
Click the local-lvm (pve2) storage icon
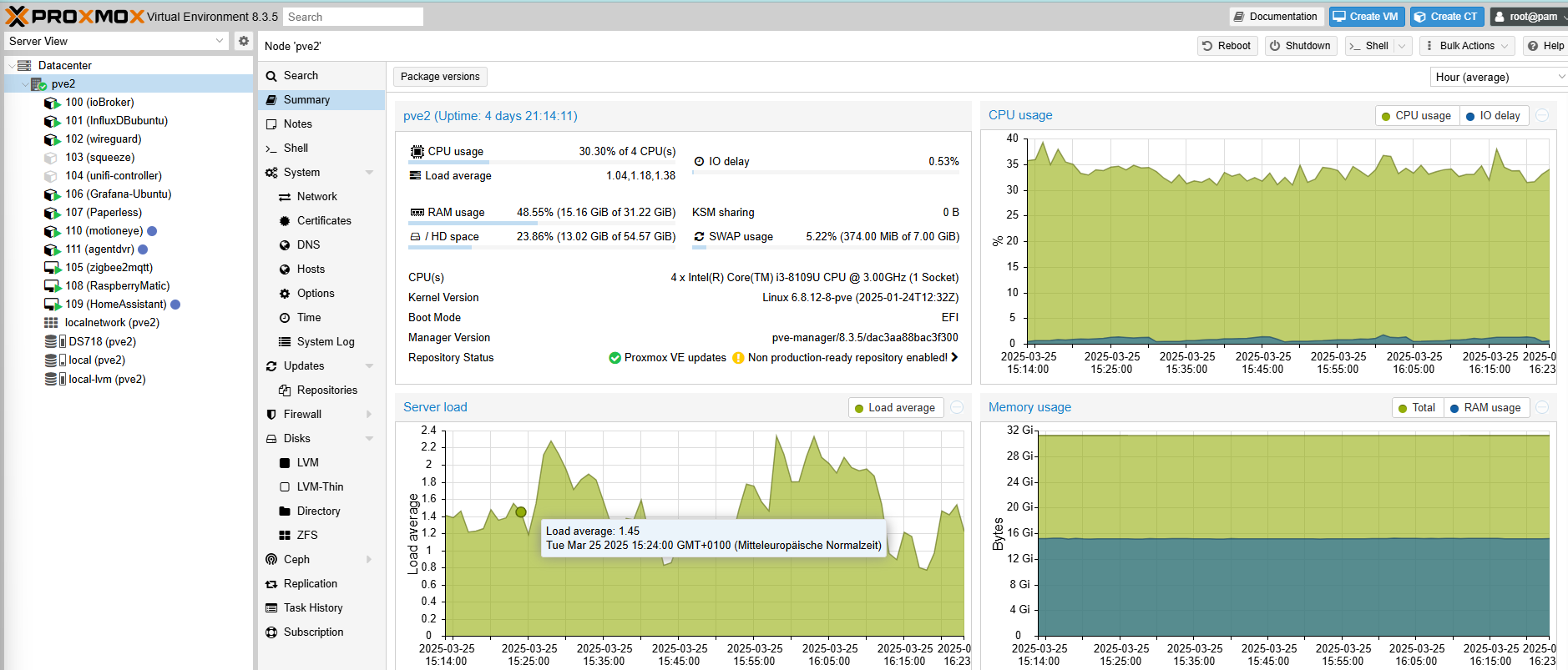coord(55,379)
